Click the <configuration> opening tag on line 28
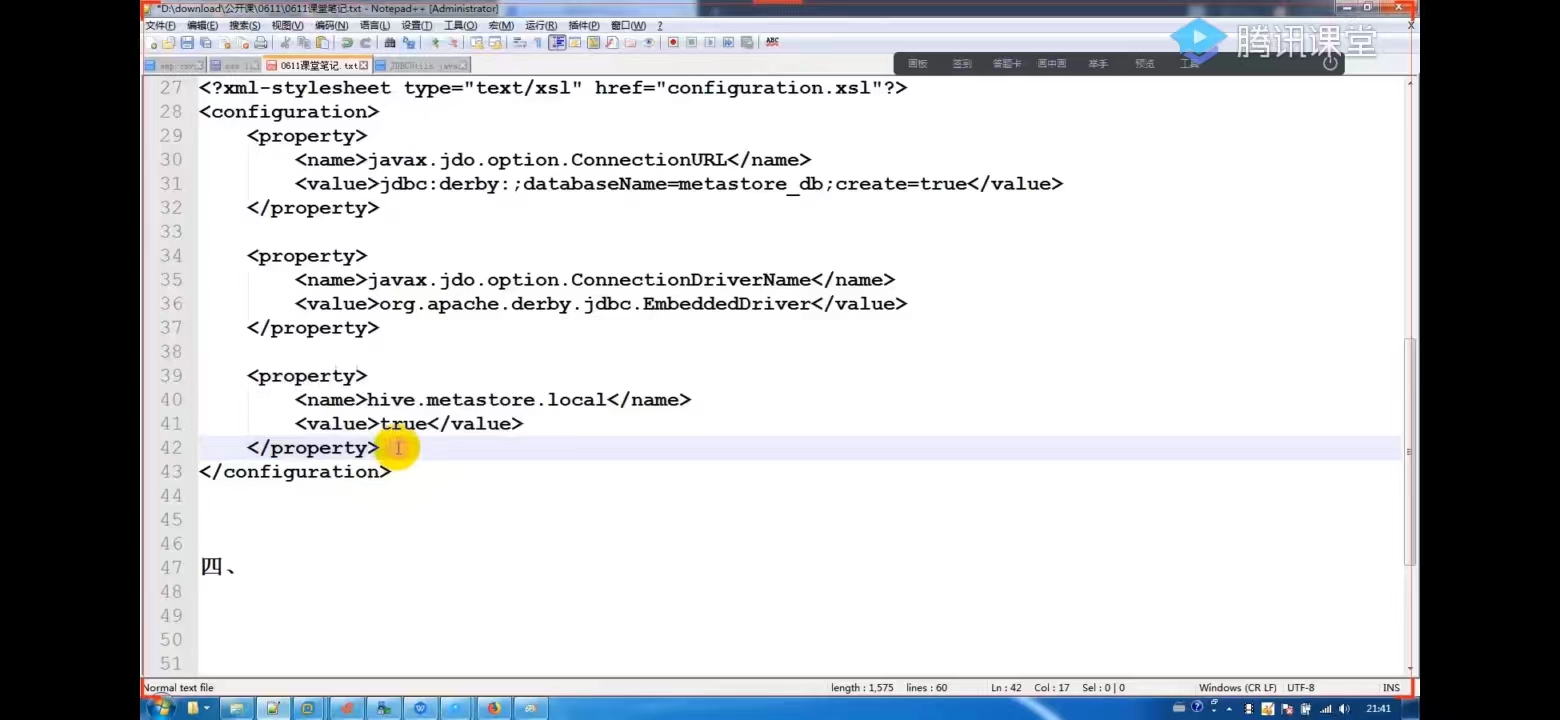This screenshot has width=1560, height=720. point(289,112)
